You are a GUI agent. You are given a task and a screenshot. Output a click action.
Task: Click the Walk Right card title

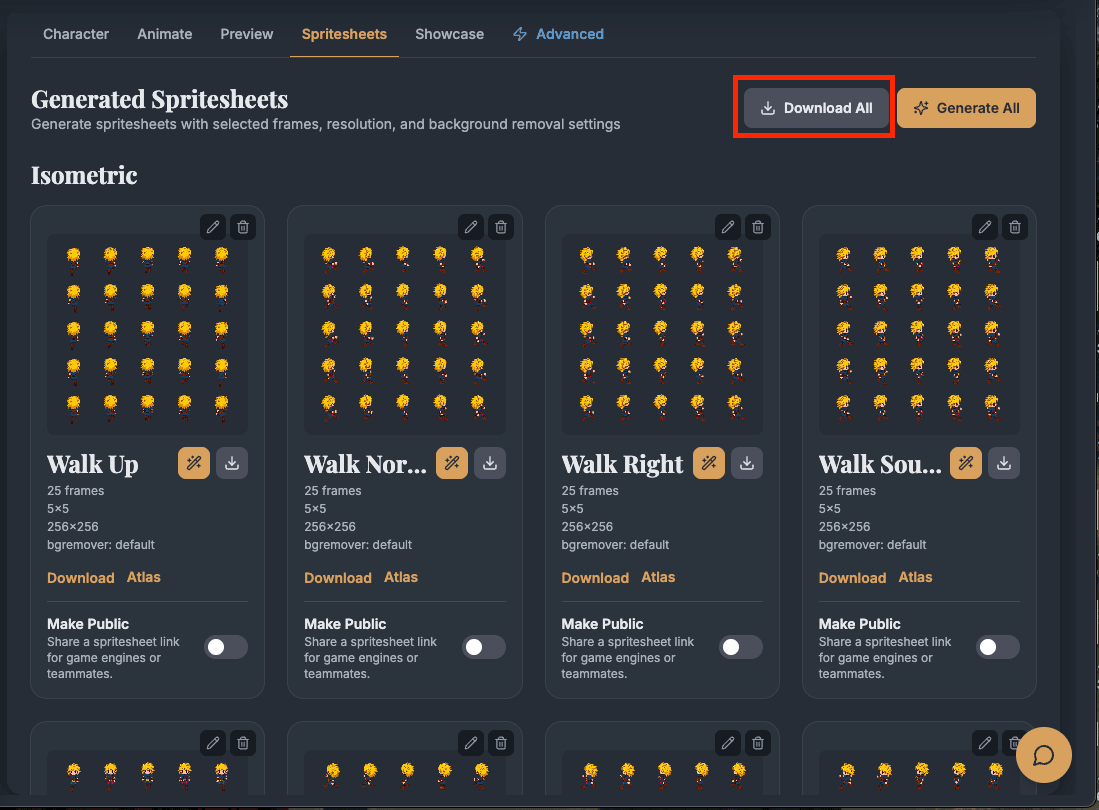(622, 465)
